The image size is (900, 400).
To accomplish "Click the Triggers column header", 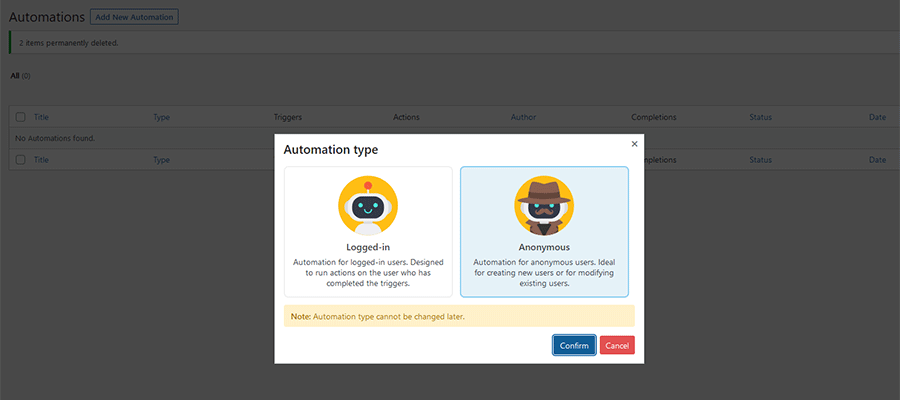I will pos(288,117).
